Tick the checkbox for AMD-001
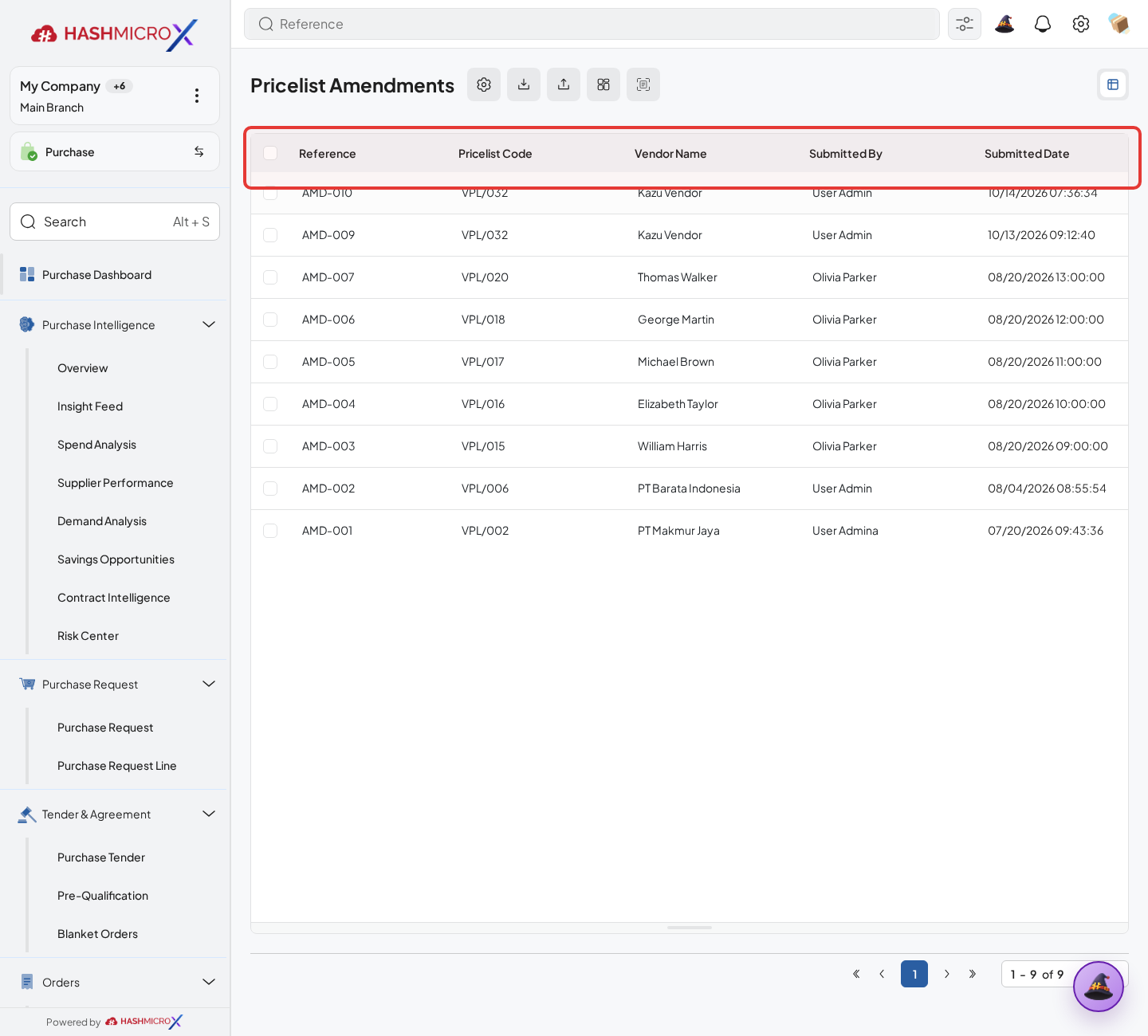 pyautogui.click(x=270, y=531)
